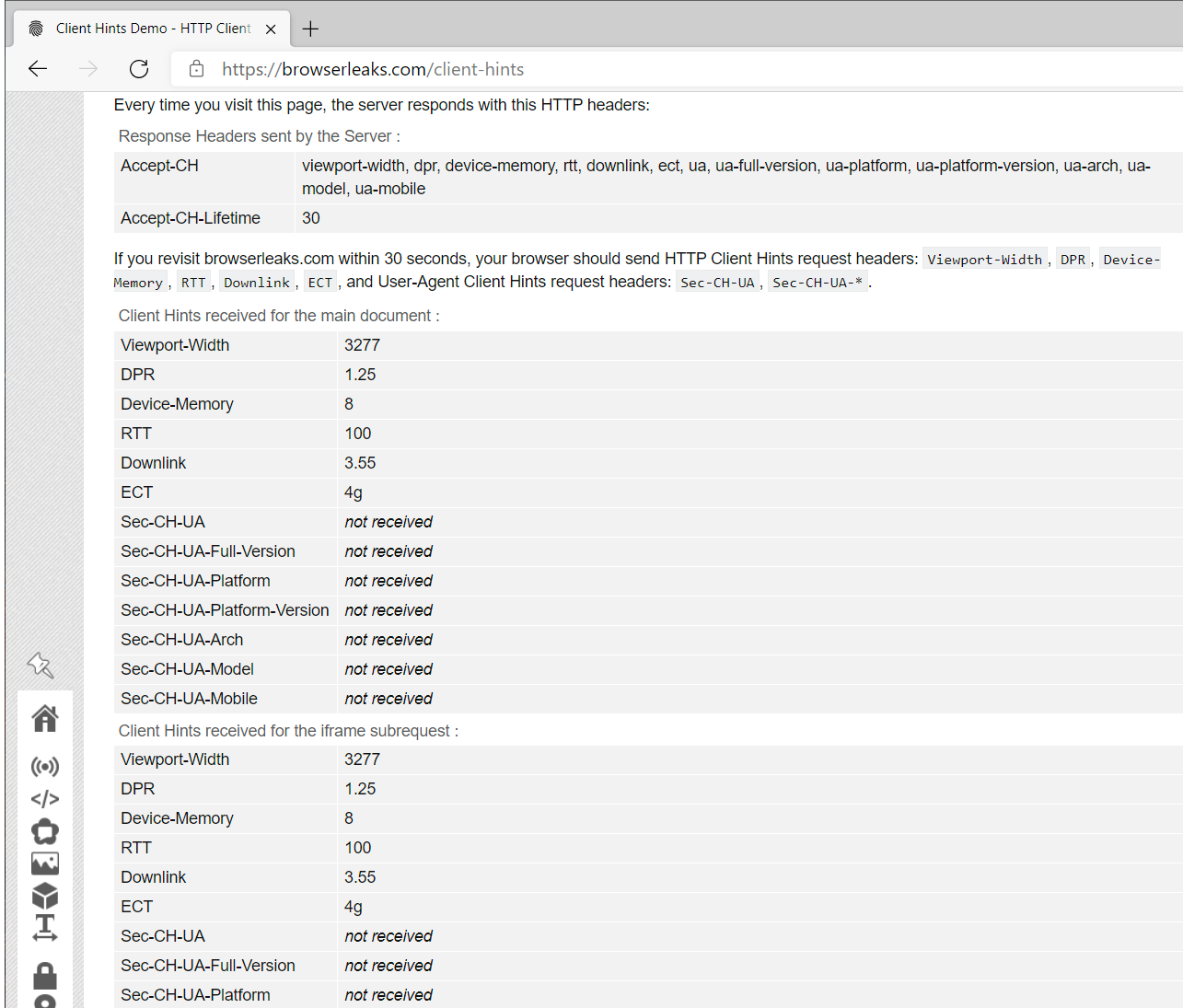
Task: Open the code brackets sidebar icon
Action: 45,799
